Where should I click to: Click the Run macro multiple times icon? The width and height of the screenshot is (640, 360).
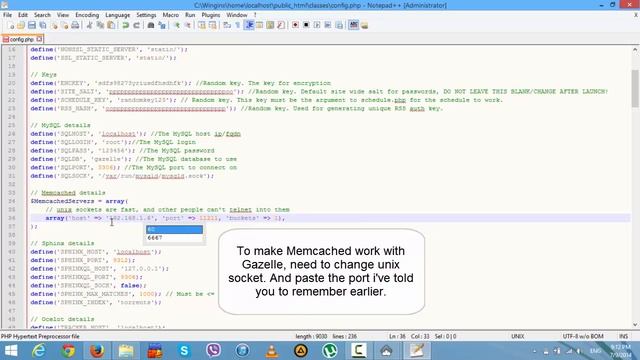pos(328,25)
